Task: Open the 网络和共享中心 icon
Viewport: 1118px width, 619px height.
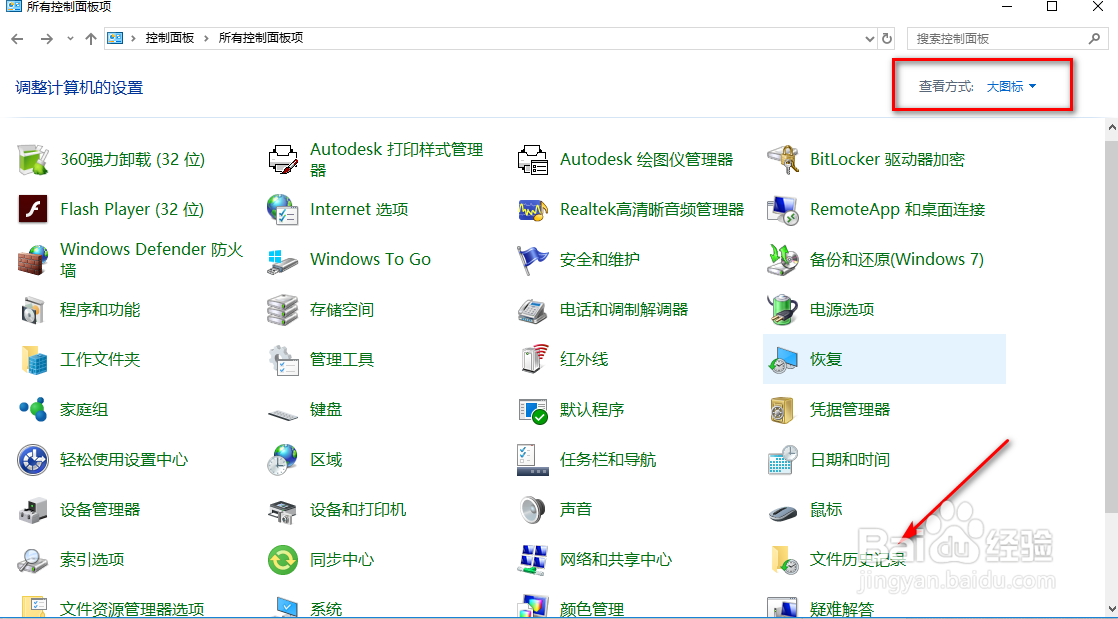Action: [533, 560]
